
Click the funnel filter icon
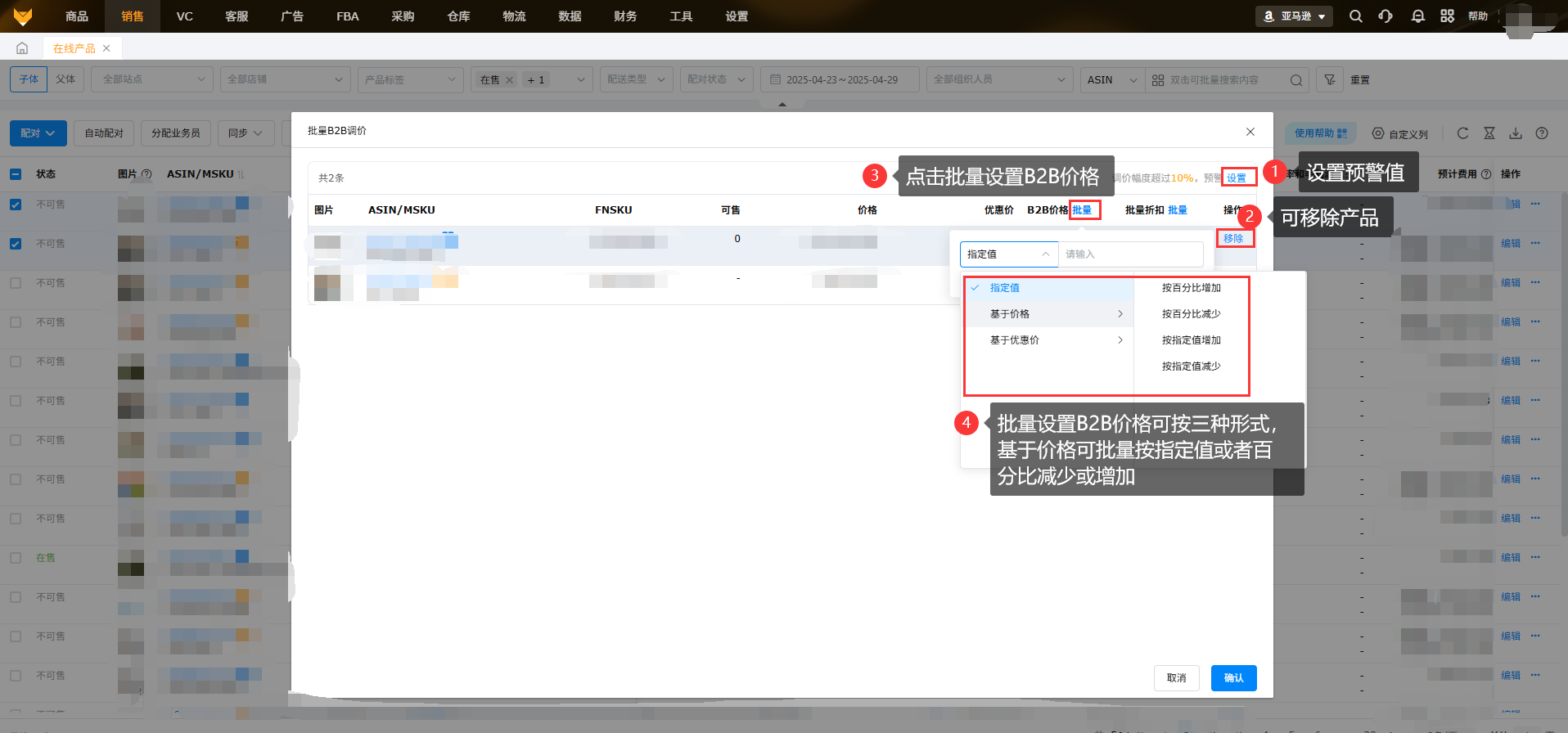pyautogui.click(x=1330, y=79)
